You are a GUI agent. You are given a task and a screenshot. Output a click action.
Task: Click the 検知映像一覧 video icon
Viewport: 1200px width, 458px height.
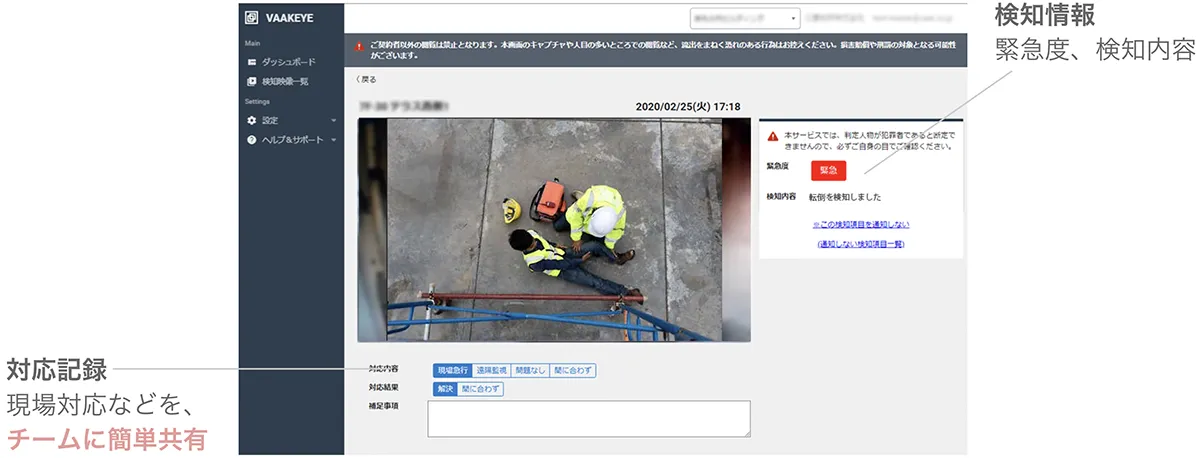point(252,81)
